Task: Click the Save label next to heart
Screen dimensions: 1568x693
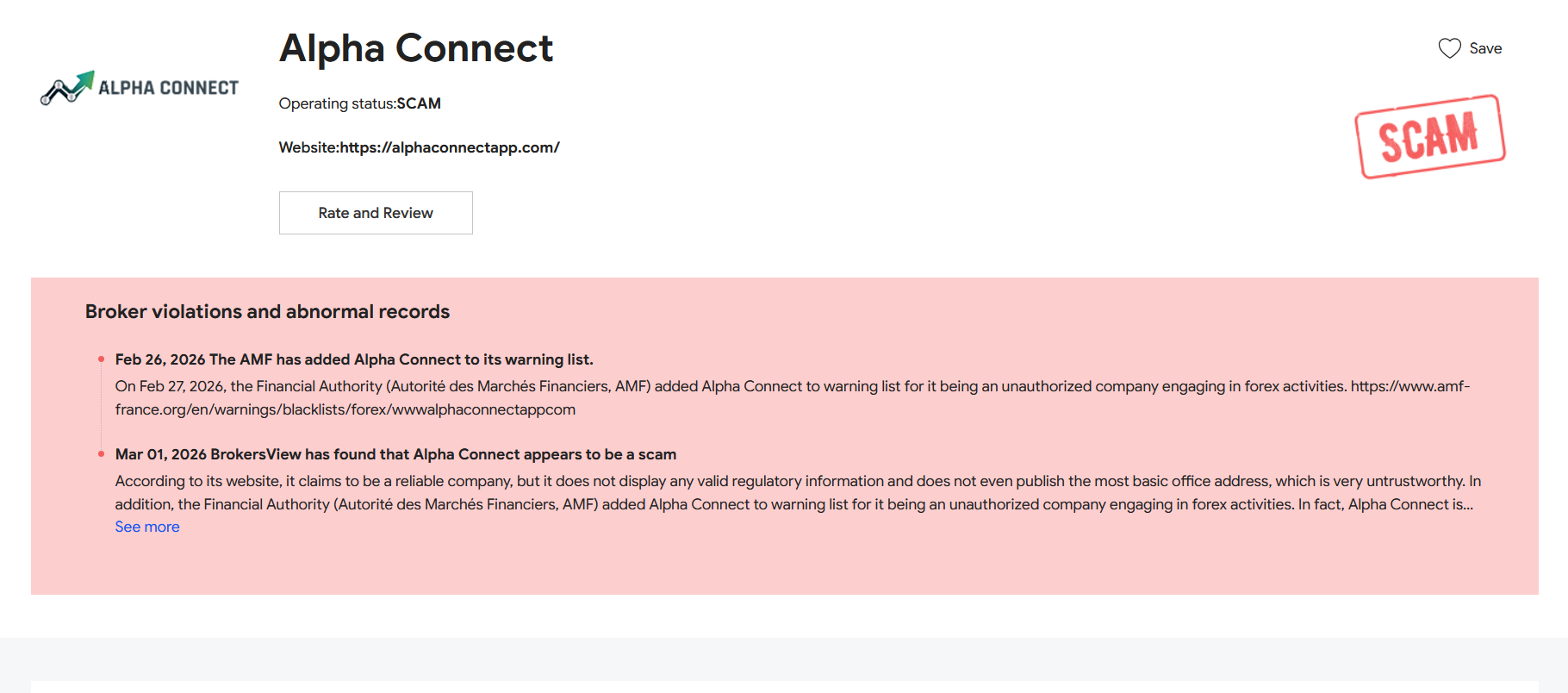Action: tap(1485, 48)
